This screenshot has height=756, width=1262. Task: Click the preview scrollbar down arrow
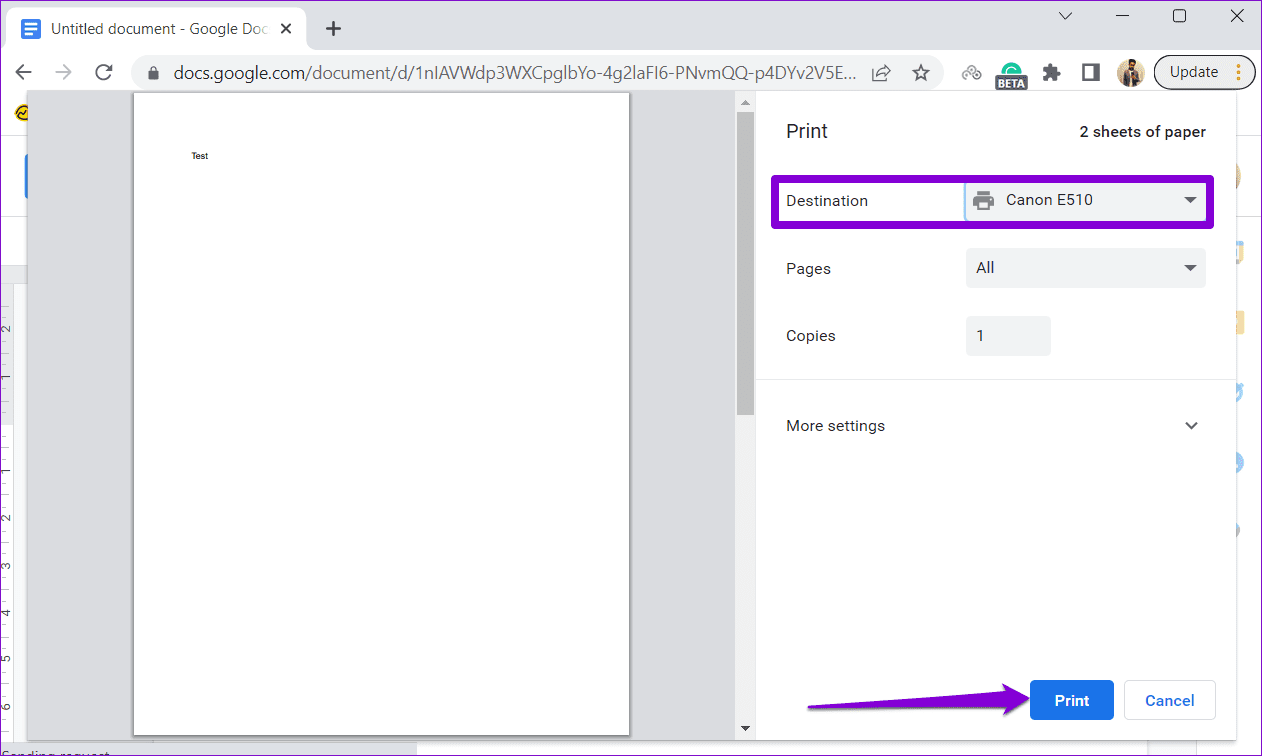pos(745,728)
